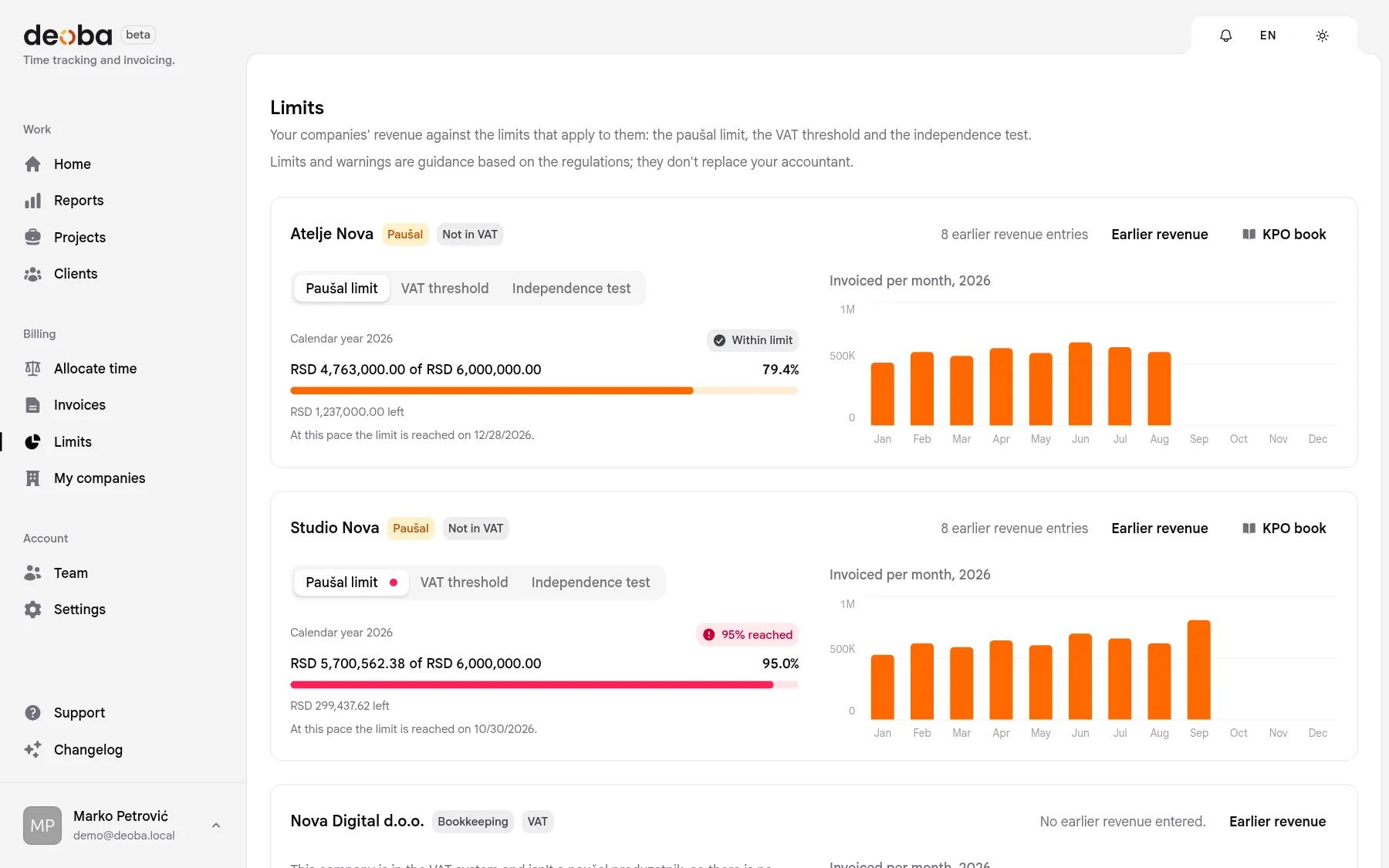Open the Clients section
This screenshot has width=1389, height=868.
76,274
